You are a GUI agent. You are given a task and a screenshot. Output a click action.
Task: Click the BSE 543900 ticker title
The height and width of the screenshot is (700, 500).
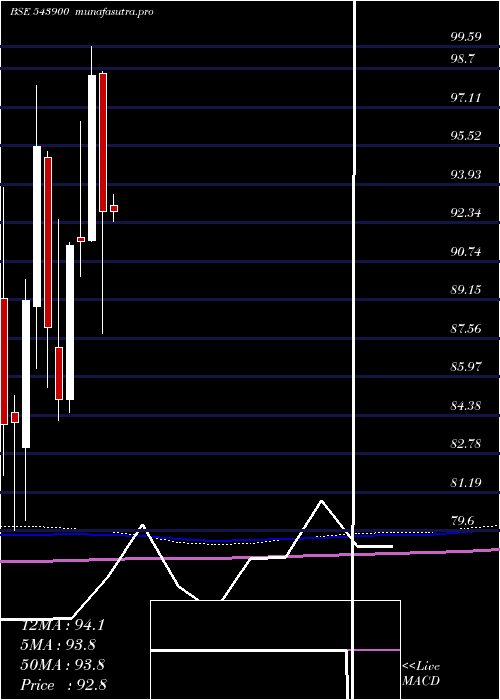point(39,12)
